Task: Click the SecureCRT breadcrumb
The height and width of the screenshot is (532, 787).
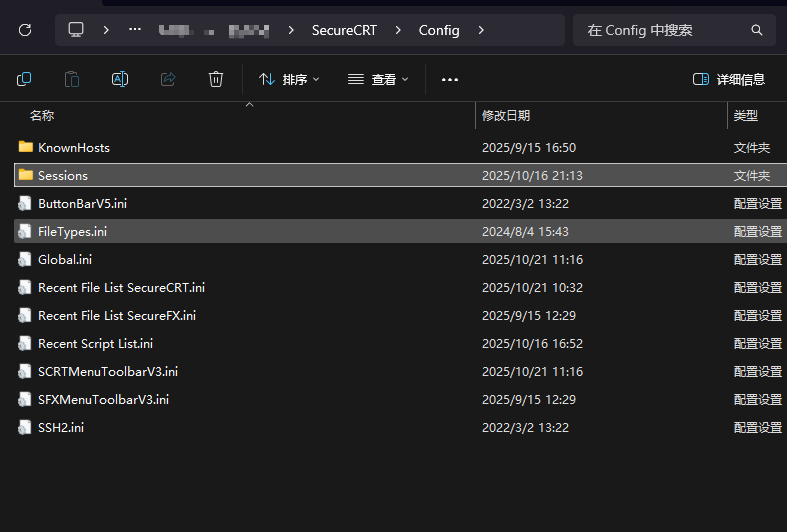Action: tap(344, 30)
